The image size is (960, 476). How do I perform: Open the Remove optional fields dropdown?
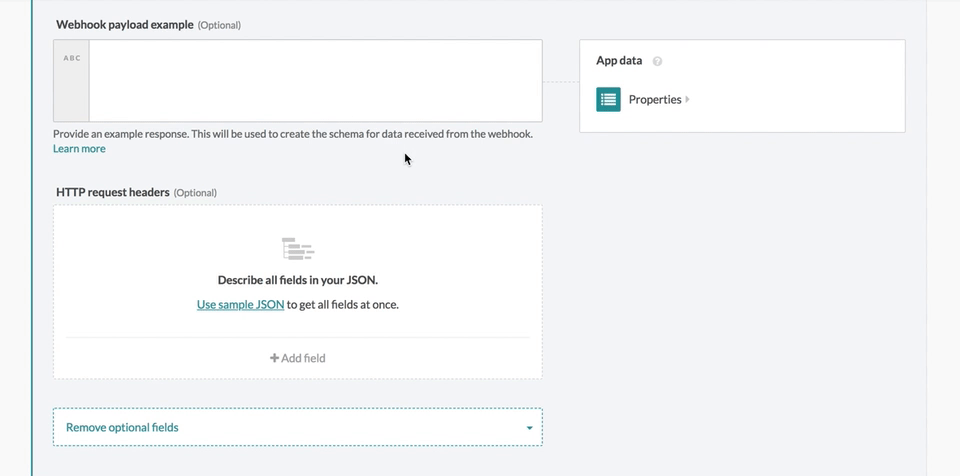(298, 427)
